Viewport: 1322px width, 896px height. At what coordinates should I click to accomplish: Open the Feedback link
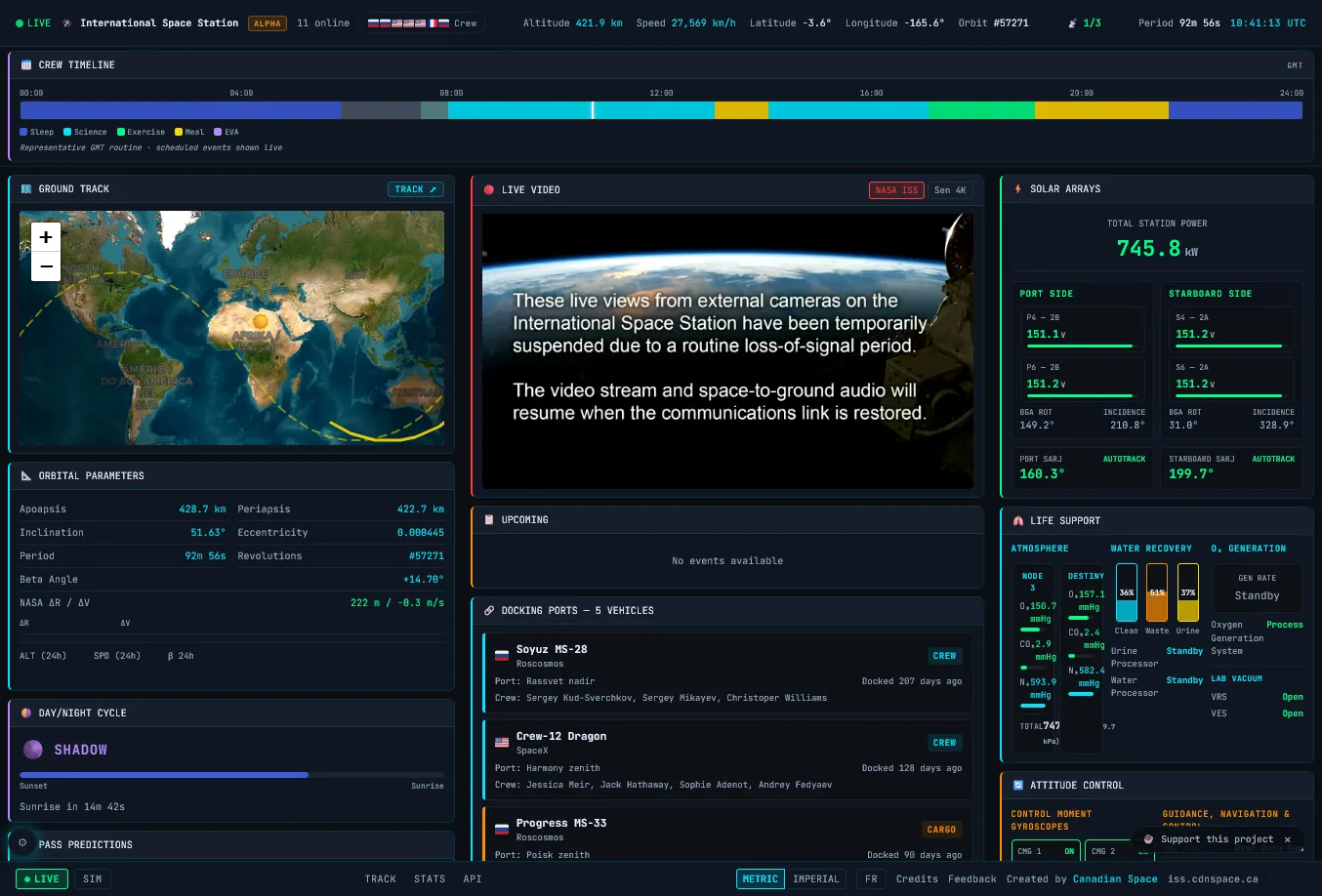(972, 878)
